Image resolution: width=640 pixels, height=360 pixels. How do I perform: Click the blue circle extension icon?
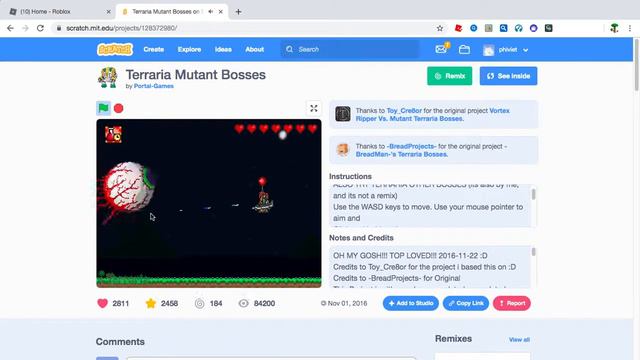[473, 28]
